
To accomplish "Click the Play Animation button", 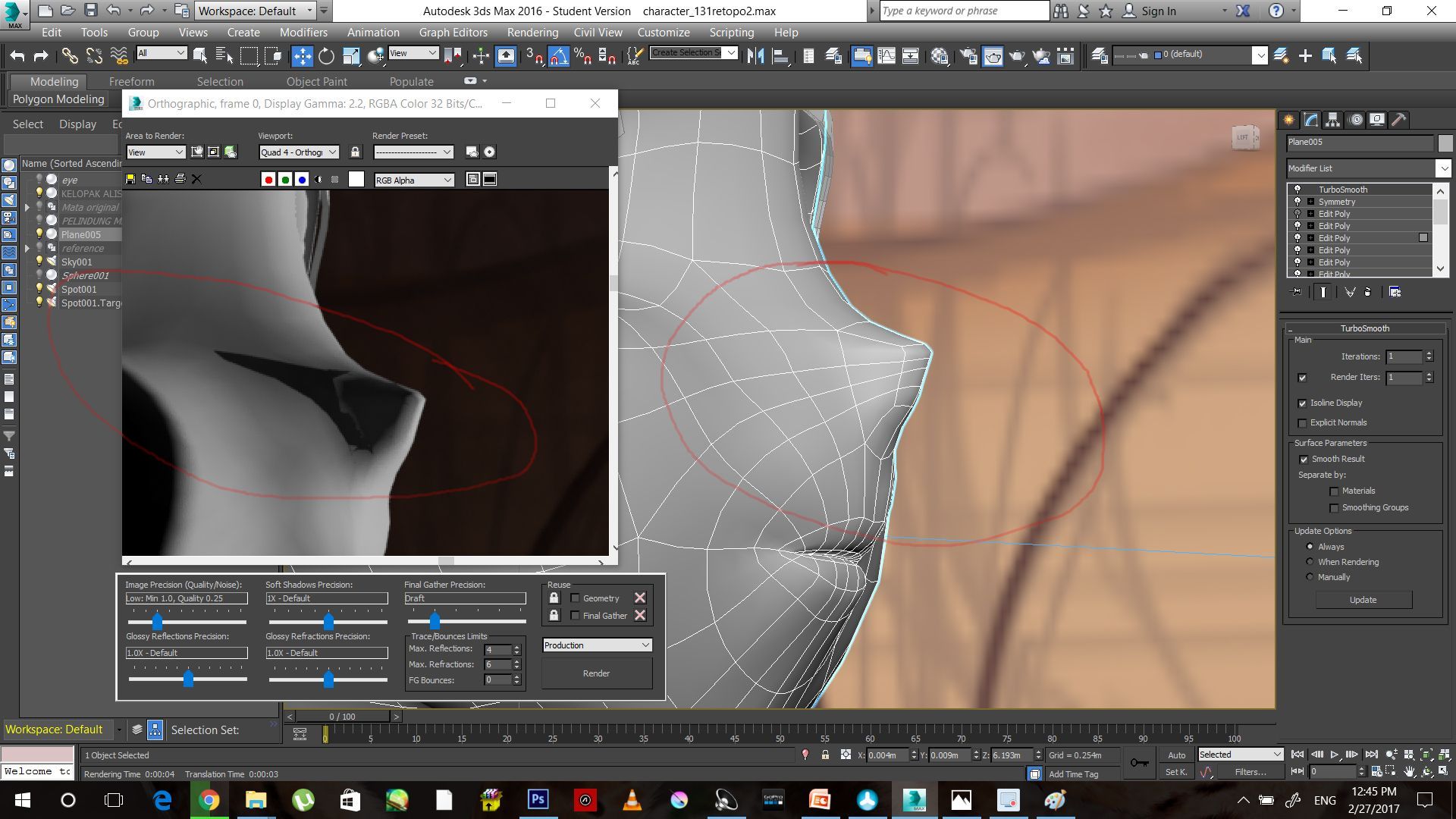I will (1334, 755).
